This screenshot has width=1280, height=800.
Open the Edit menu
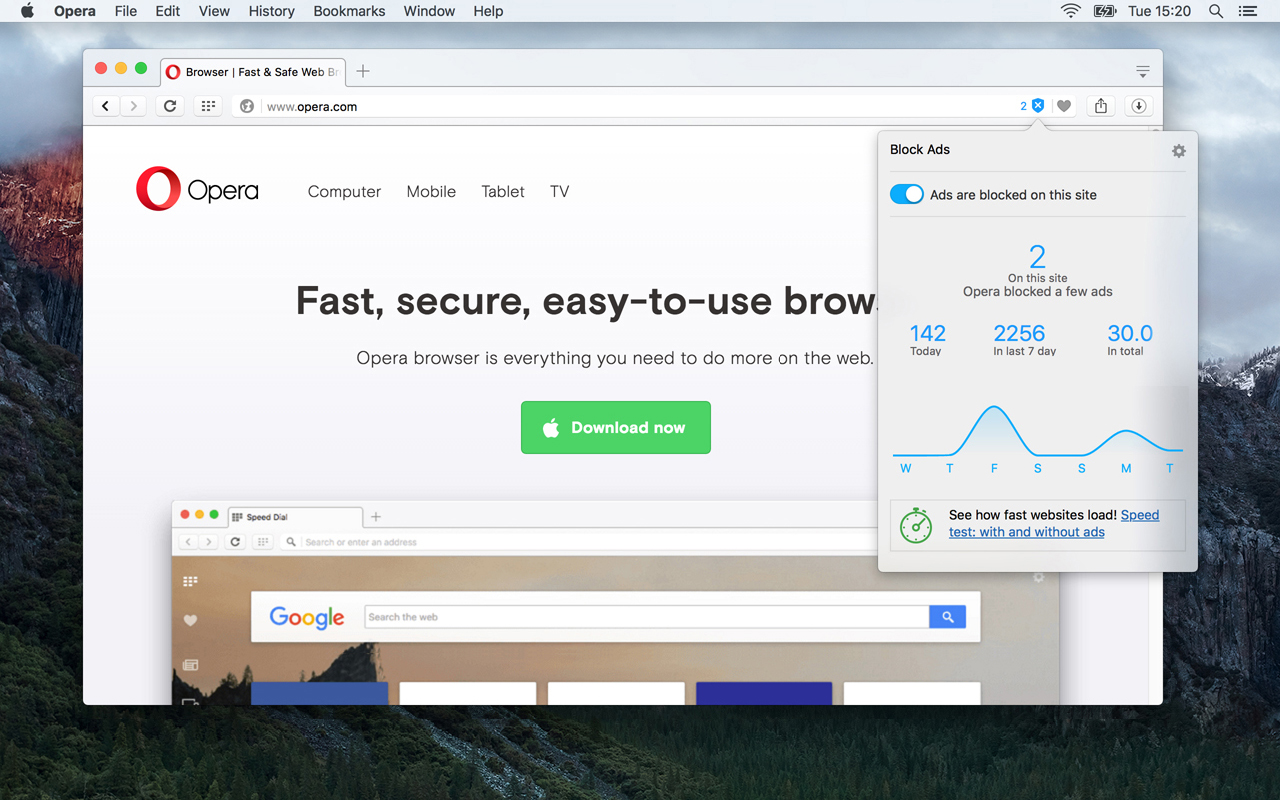[168, 11]
